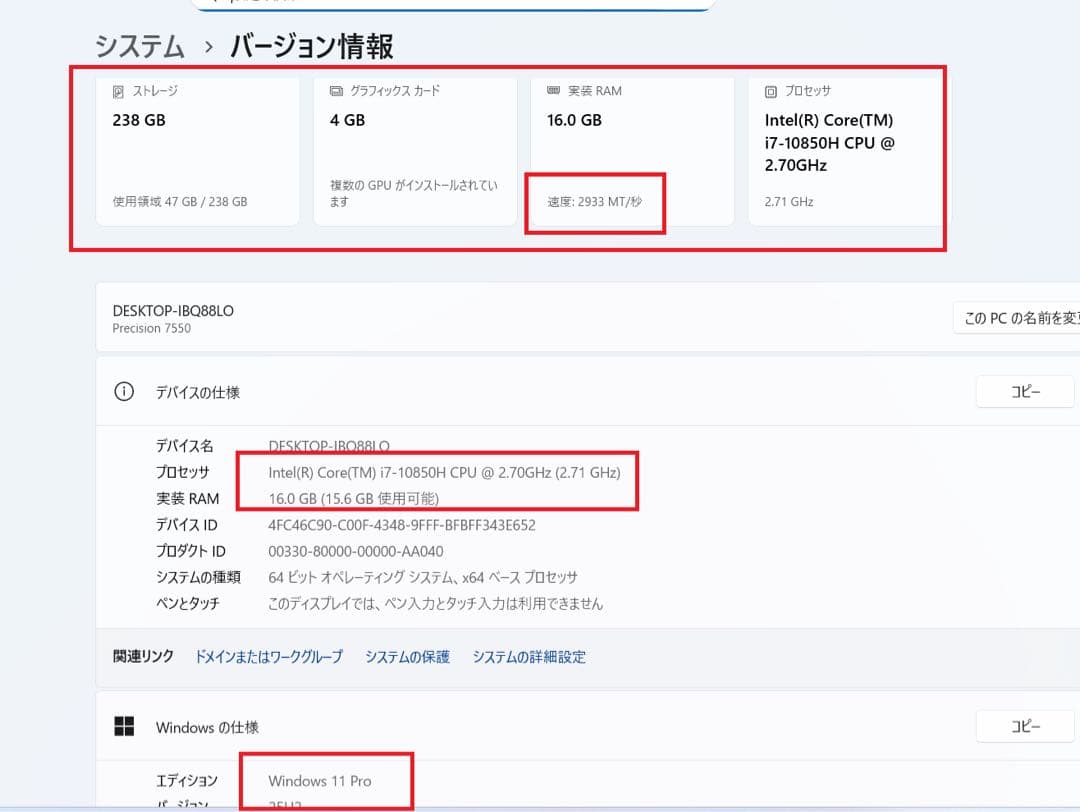Viewport: 1080px width, 812px height.
Task: Open システムの詳細設定 settings
Action: (528, 657)
